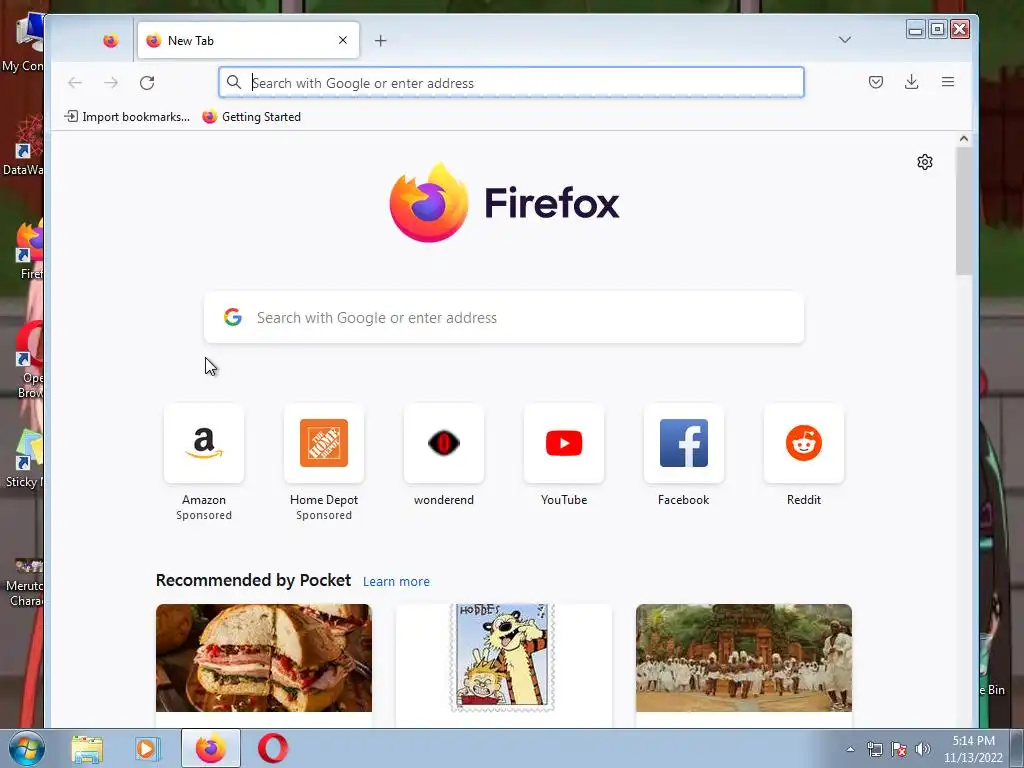
Task: Click the Recommended by Pocket heading
Action: click(x=253, y=580)
